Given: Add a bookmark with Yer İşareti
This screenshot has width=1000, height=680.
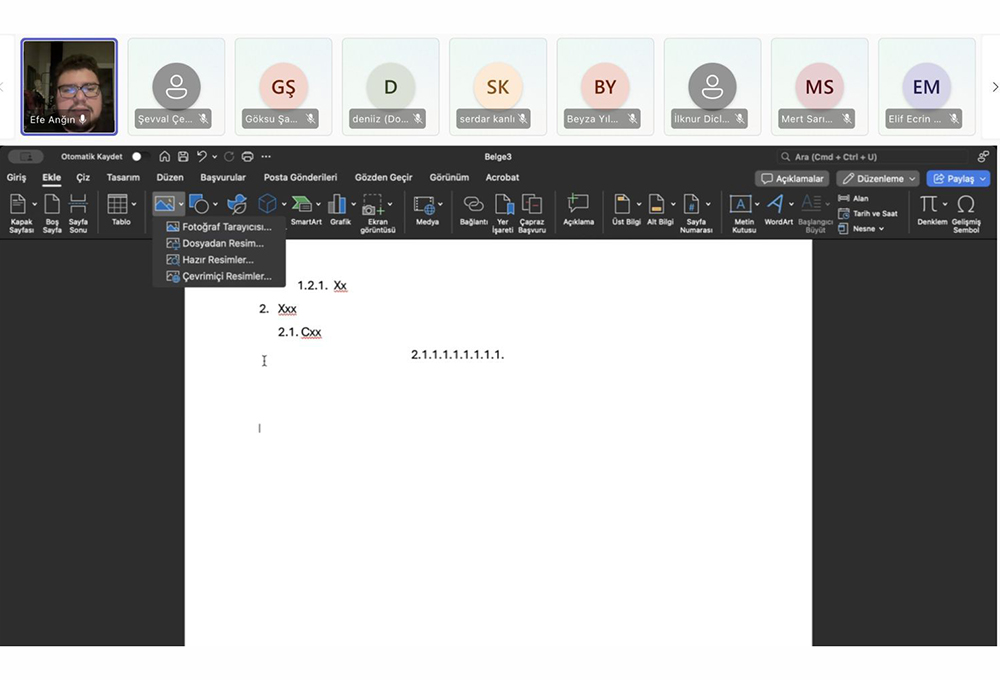Looking at the screenshot, I should pos(503,213).
